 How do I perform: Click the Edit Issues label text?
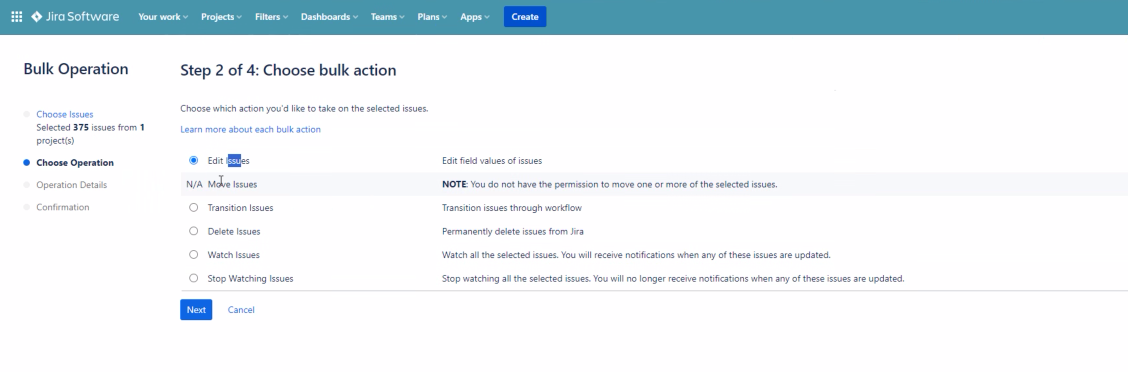(x=228, y=160)
